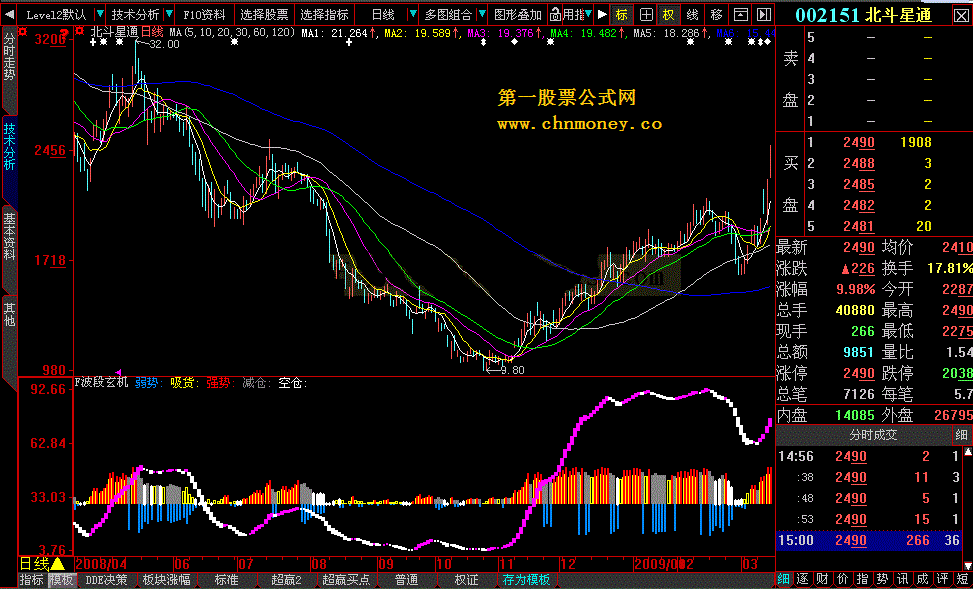
Task: Click the crosshair cursor icon in toolbar
Action: coord(646,14)
